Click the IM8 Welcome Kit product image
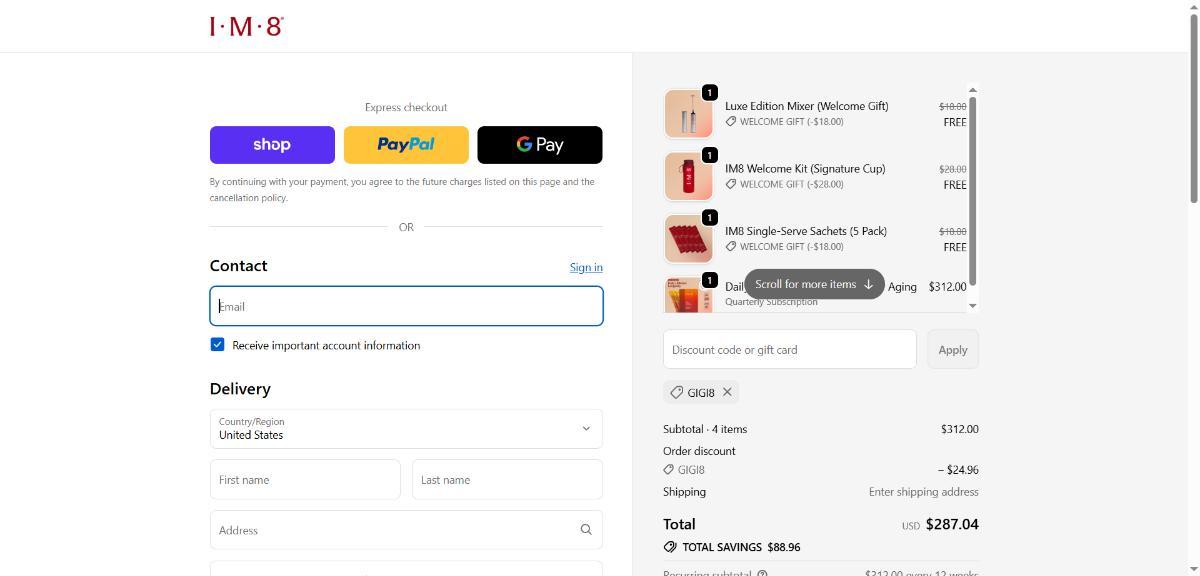 tap(688, 176)
